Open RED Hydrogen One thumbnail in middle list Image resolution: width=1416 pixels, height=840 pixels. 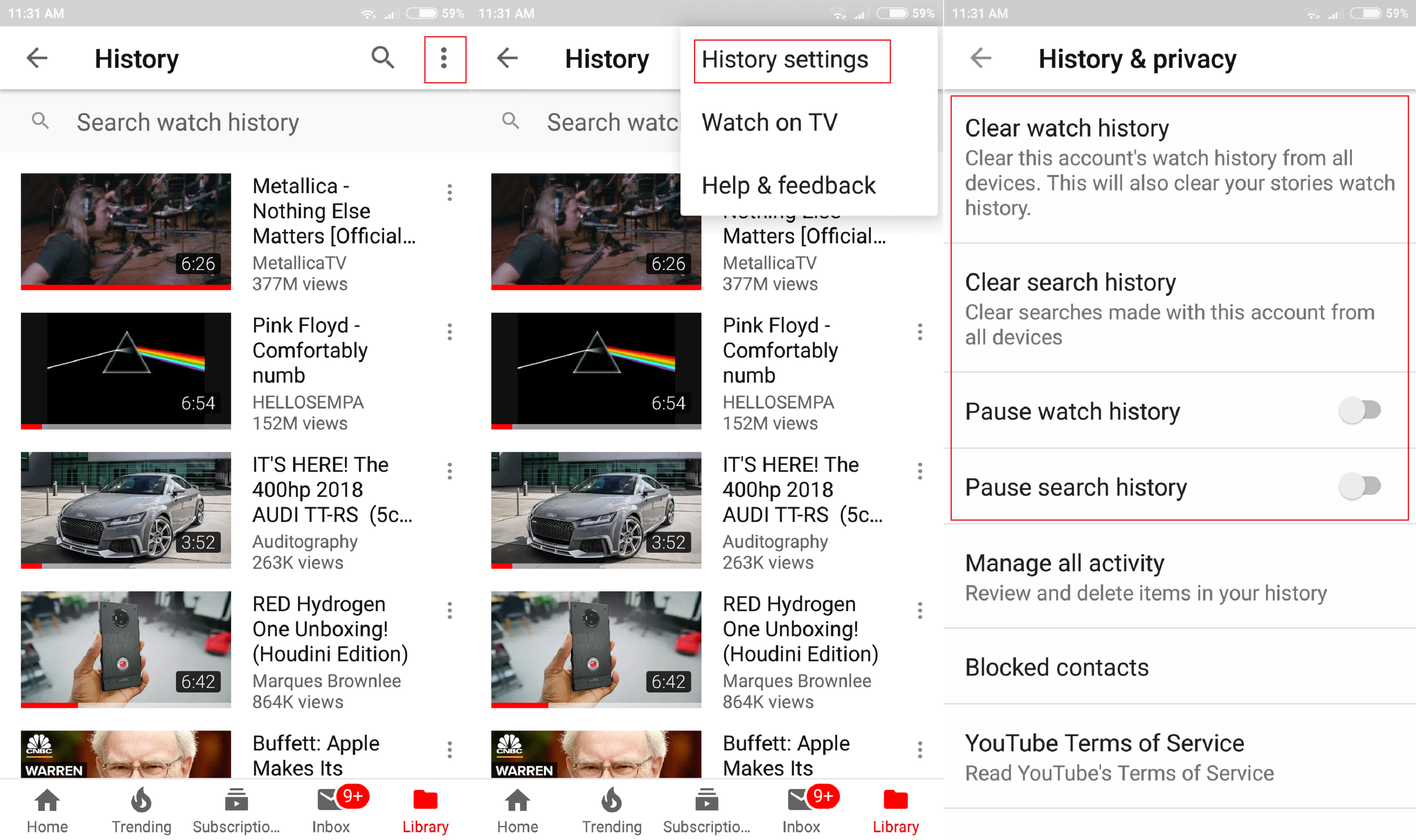[x=596, y=649]
